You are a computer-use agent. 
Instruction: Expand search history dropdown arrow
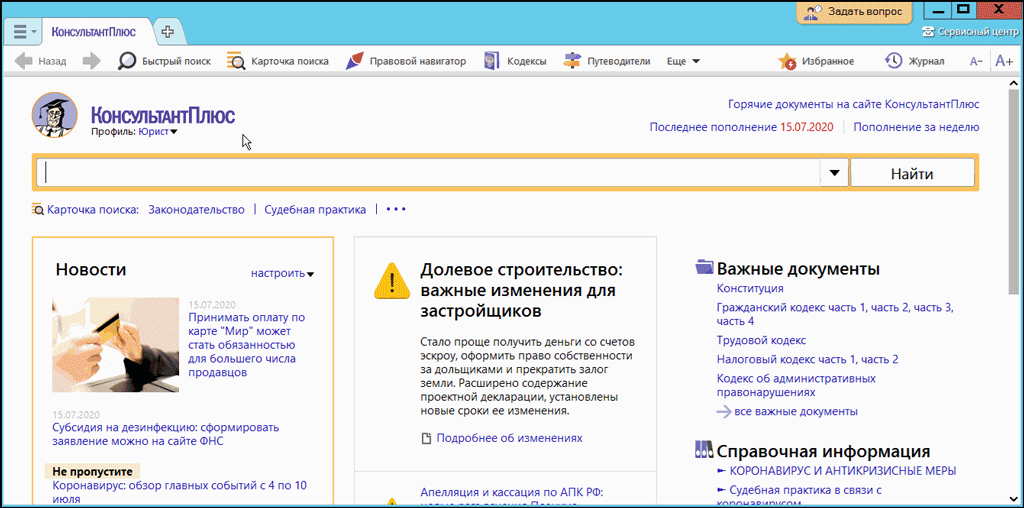tap(834, 173)
